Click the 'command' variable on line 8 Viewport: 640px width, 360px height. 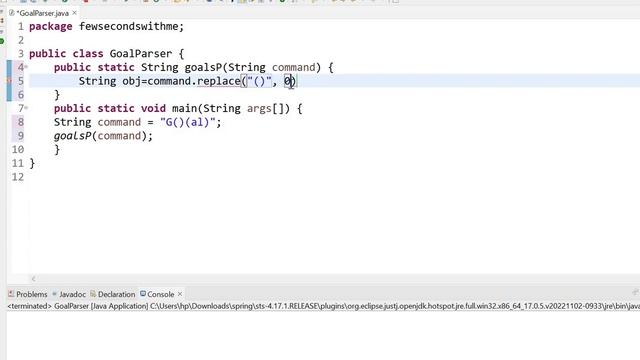pyautogui.click(x=119, y=122)
